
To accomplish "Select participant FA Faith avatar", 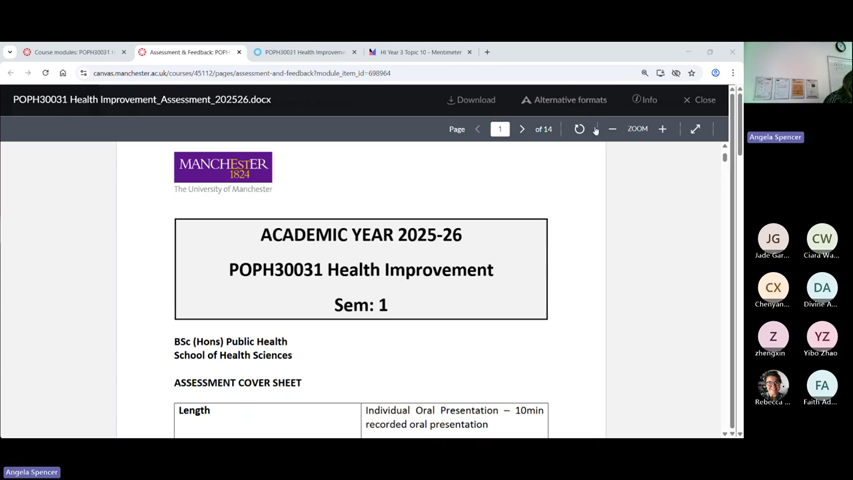I will [822, 385].
